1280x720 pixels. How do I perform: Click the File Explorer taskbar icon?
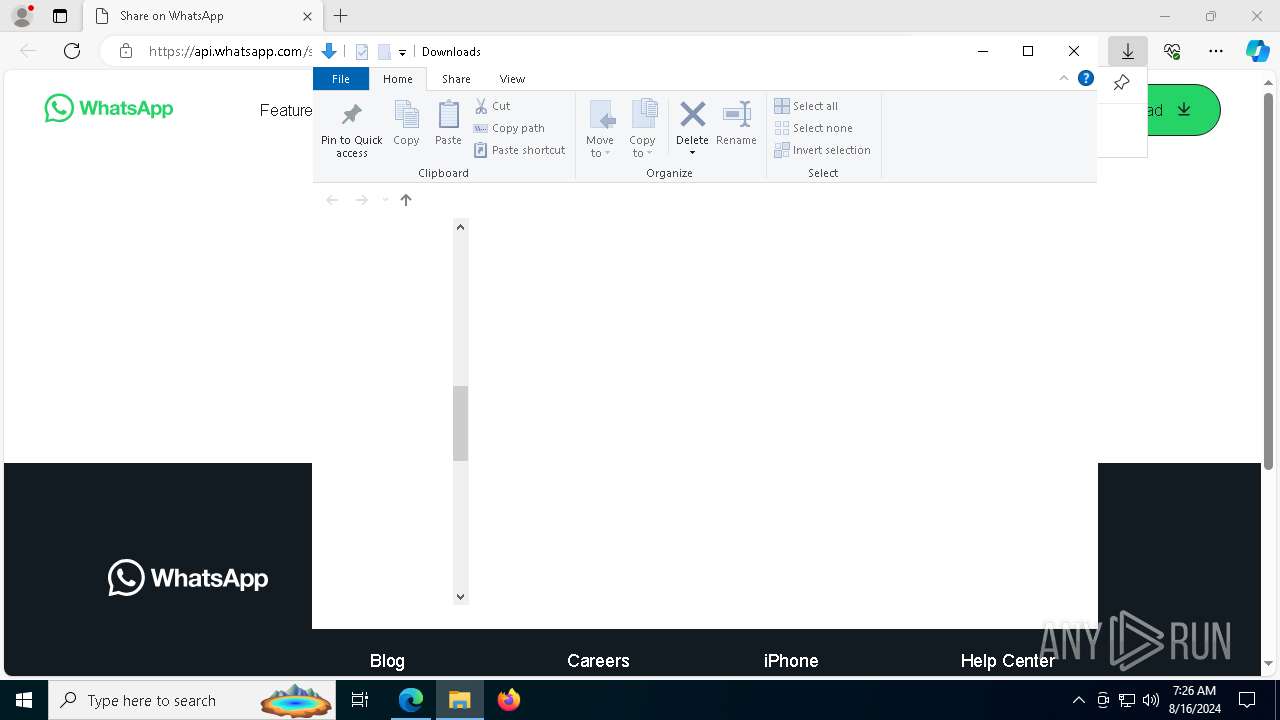(x=460, y=700)
